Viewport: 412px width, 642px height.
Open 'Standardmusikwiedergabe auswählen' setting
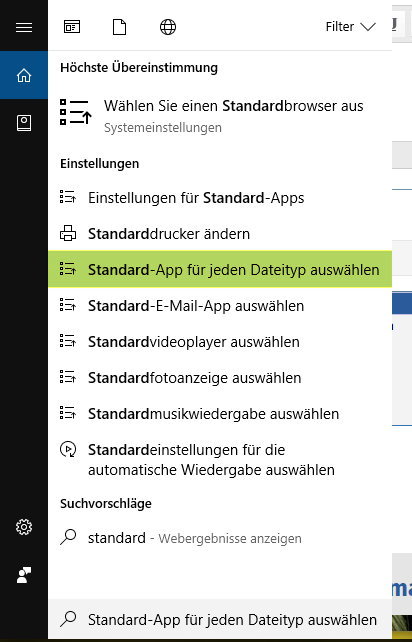220,414
